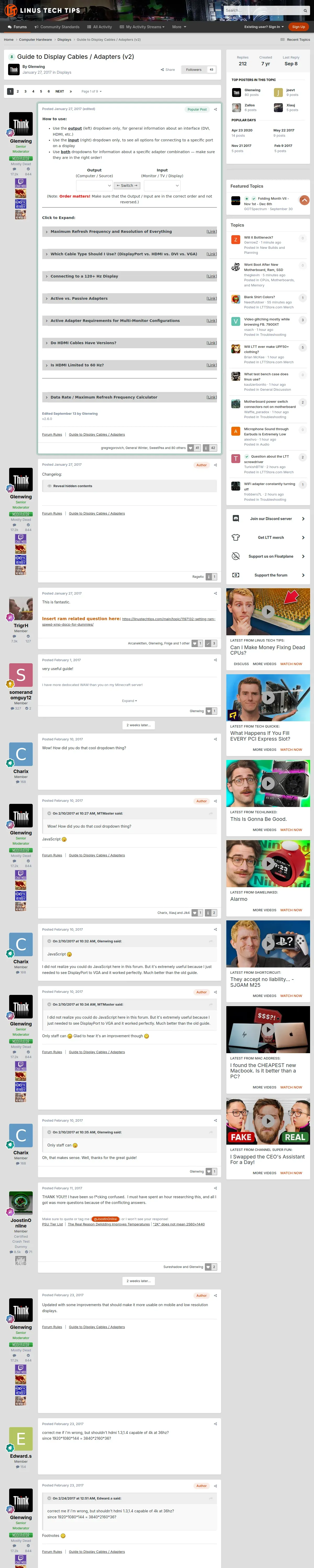This screenshot has width=314, height=1568.
Task: Open Computer Hardware breadcrumb
Action: (x=35, y=39)
